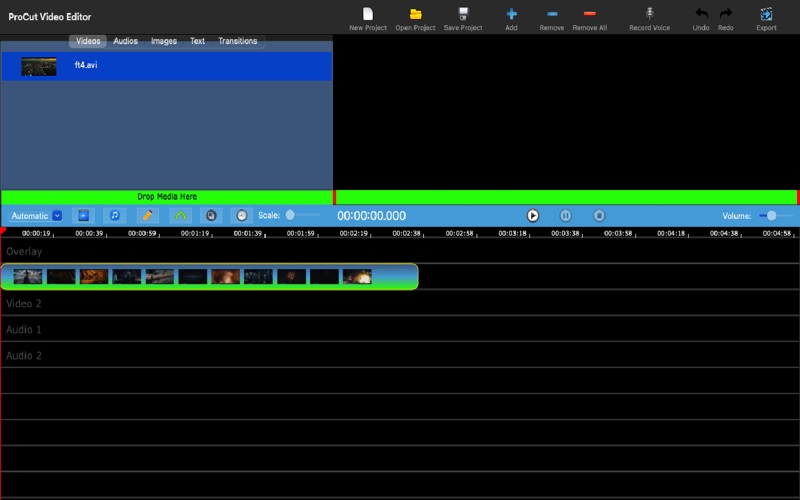Click the Audio 2 track label
The width and height of the screenshot is (800, 500).
point(23,356)
